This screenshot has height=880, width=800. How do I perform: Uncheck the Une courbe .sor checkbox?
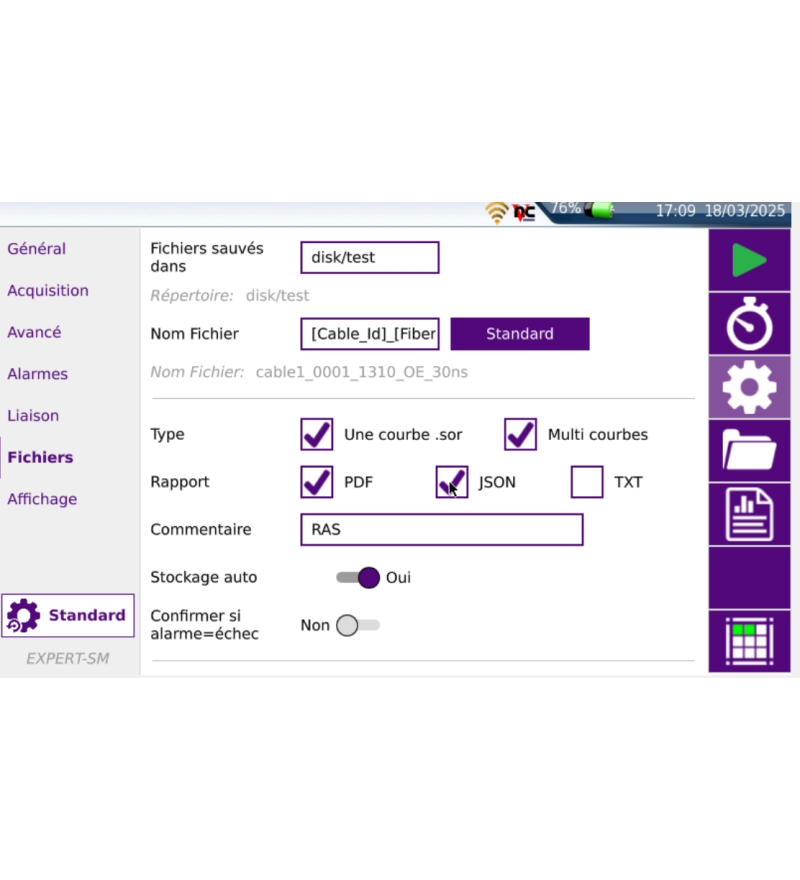point(317,435)
